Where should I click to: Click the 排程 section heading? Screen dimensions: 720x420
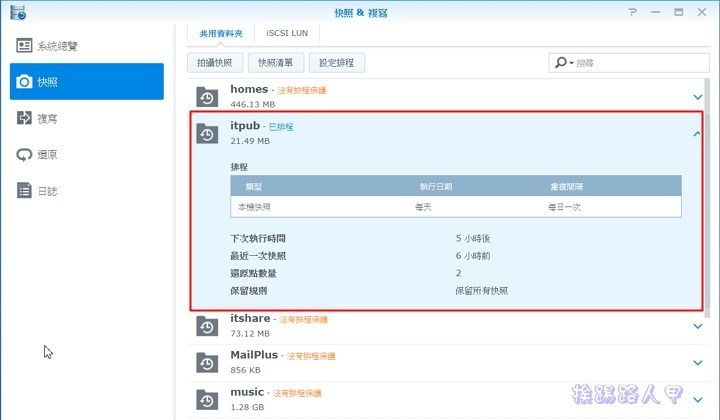[239, 167]
